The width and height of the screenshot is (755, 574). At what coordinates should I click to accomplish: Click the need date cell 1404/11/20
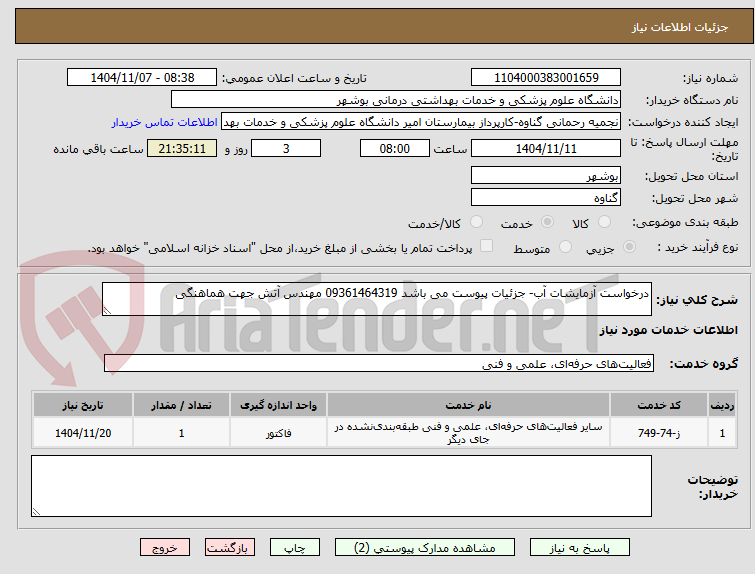[83, 433]
